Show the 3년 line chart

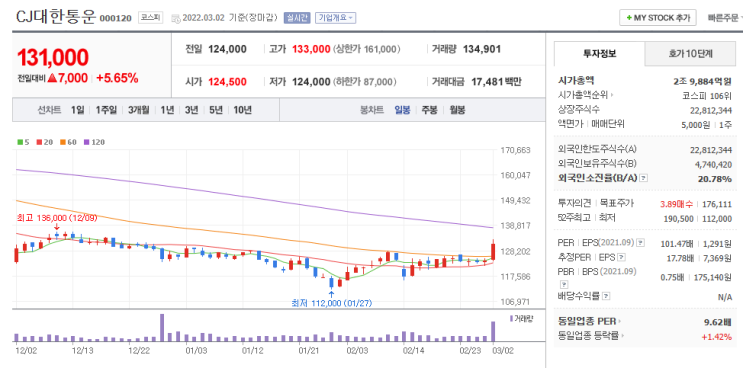click(x=191, y=110)
